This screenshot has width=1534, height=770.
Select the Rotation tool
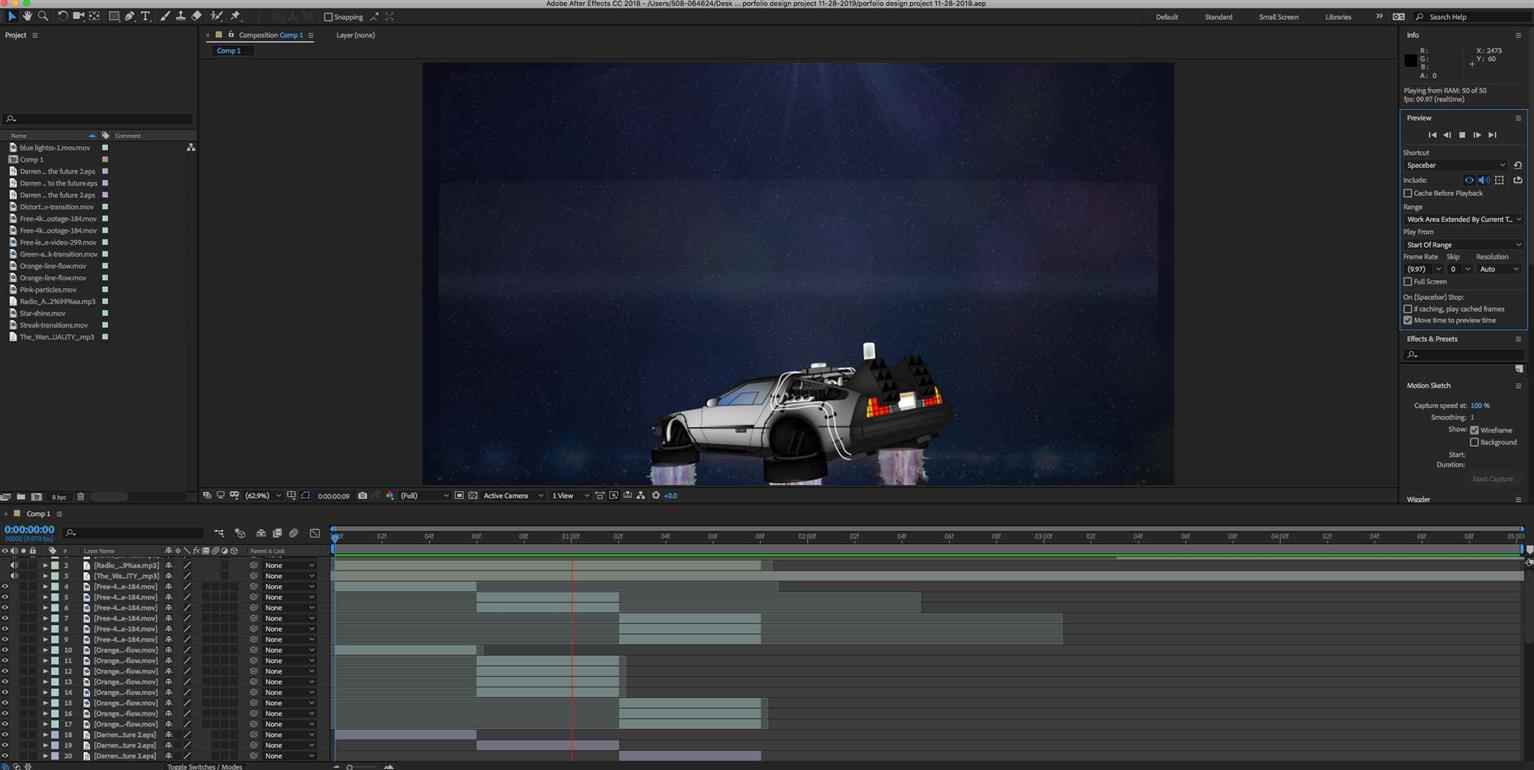point(63,16)
